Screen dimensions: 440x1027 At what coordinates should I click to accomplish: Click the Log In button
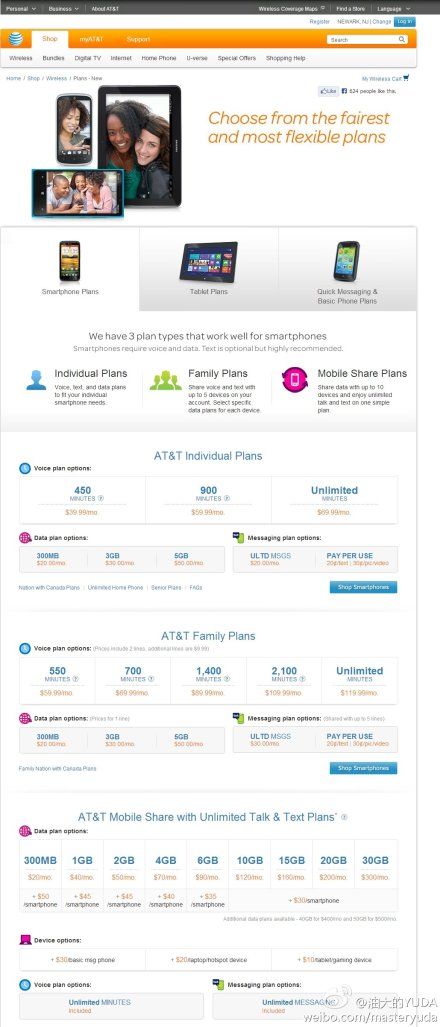(x=405, y=22)
